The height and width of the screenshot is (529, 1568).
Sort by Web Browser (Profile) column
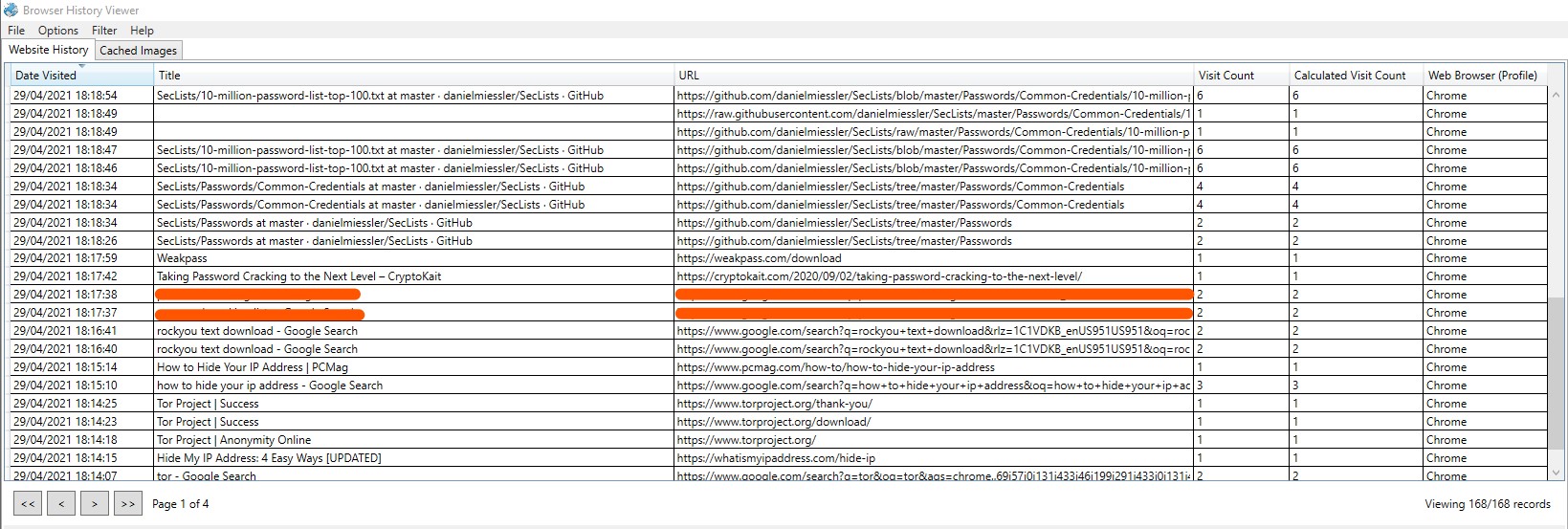click(x=1482, y=76)
